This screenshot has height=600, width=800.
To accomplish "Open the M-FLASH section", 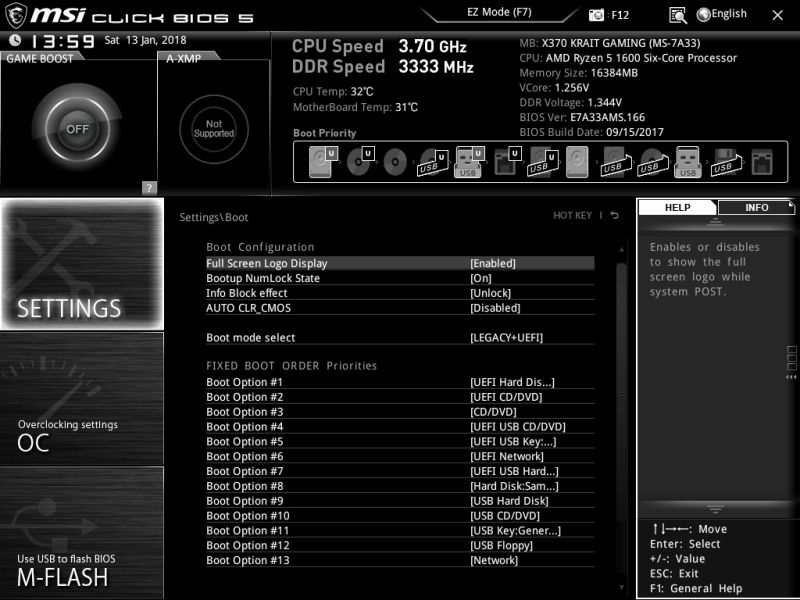I will tap(82, 533).
